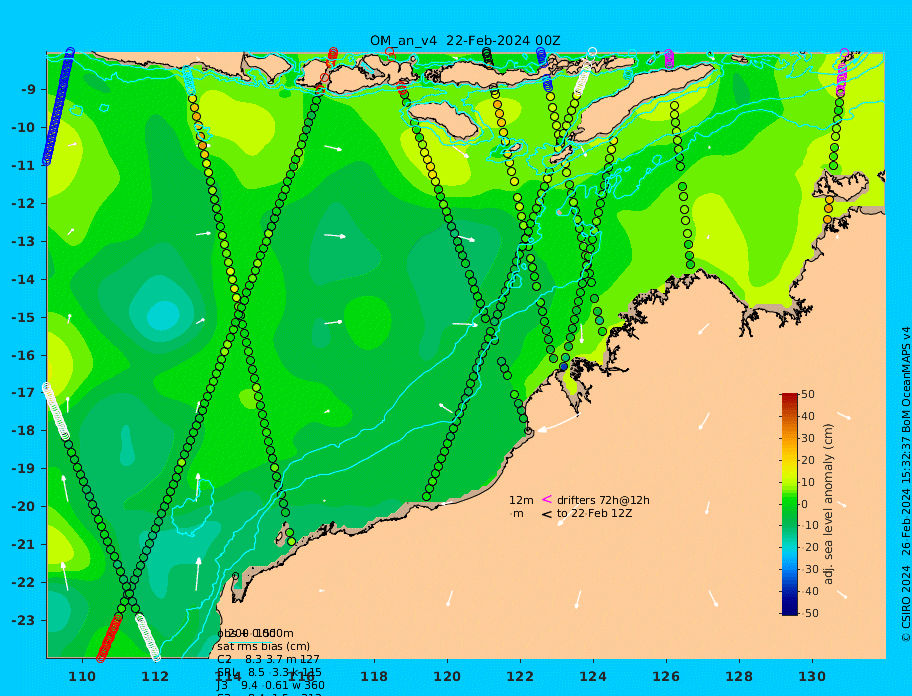The width and height of the screenshot is (912, 696).
Task: Click the sea level anomaly color bar
Action: pyautogui.click(x=789, y=504)
